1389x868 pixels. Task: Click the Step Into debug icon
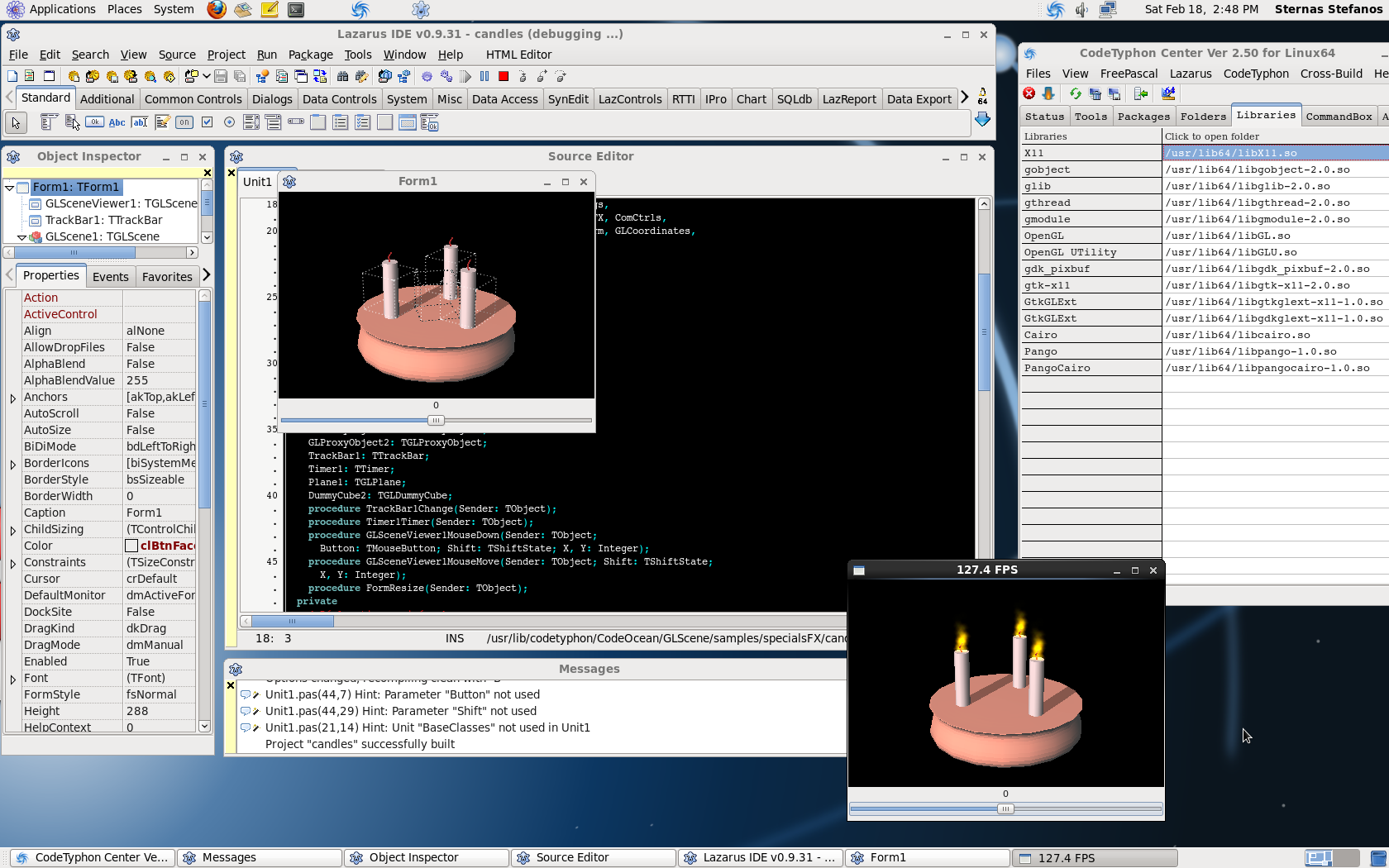[x=523, y=76]
